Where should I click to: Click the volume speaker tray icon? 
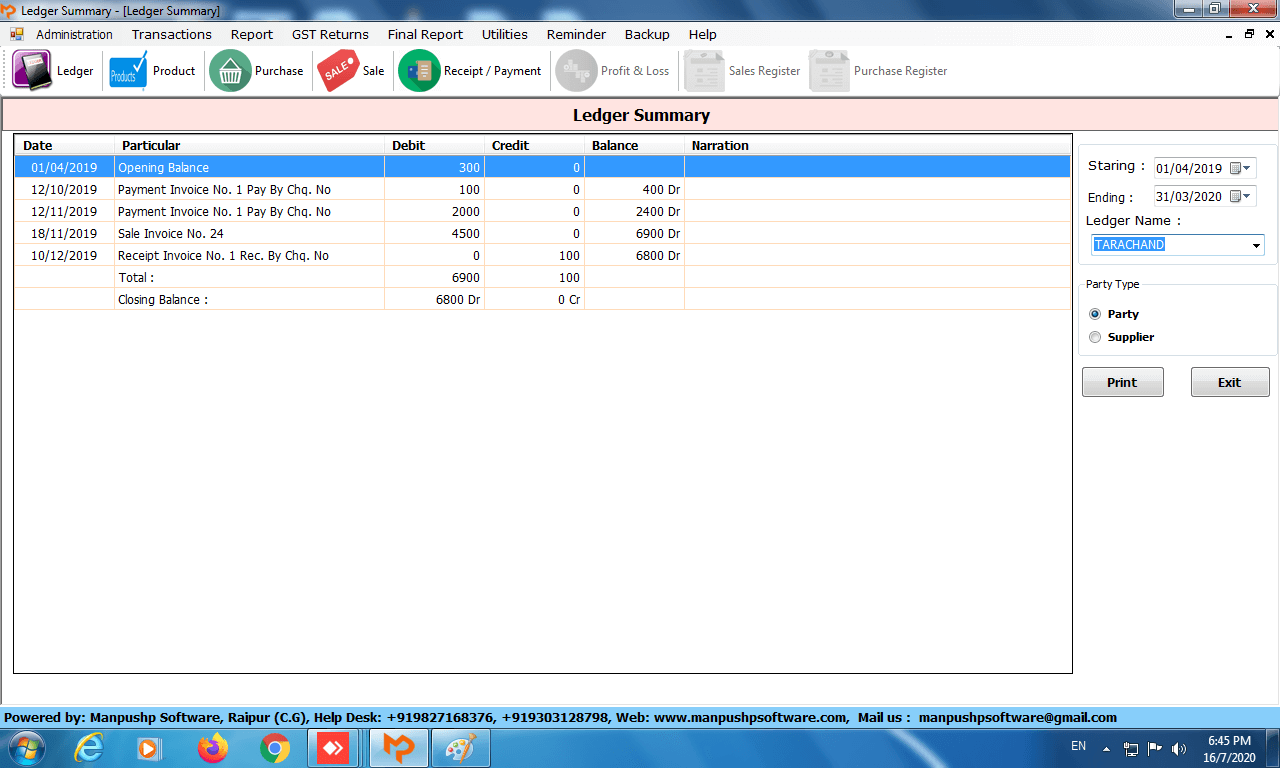(x=1178, y=748)
